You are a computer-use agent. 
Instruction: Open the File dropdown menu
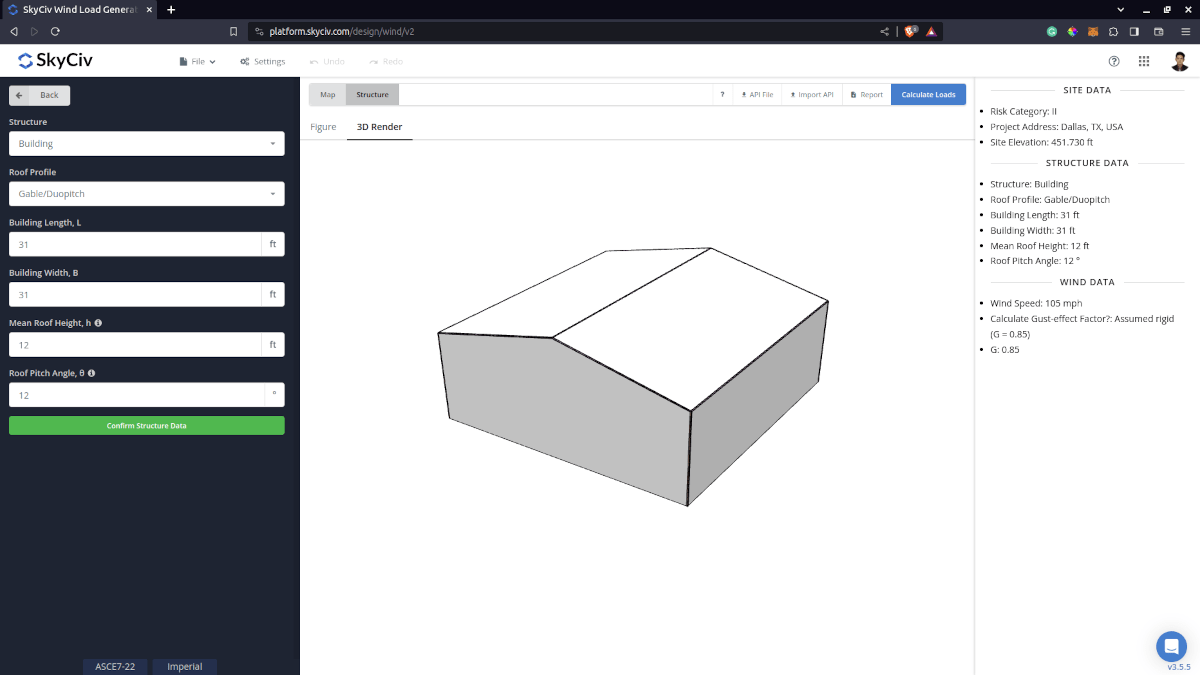pyautogui.click(x=197, y=60)
